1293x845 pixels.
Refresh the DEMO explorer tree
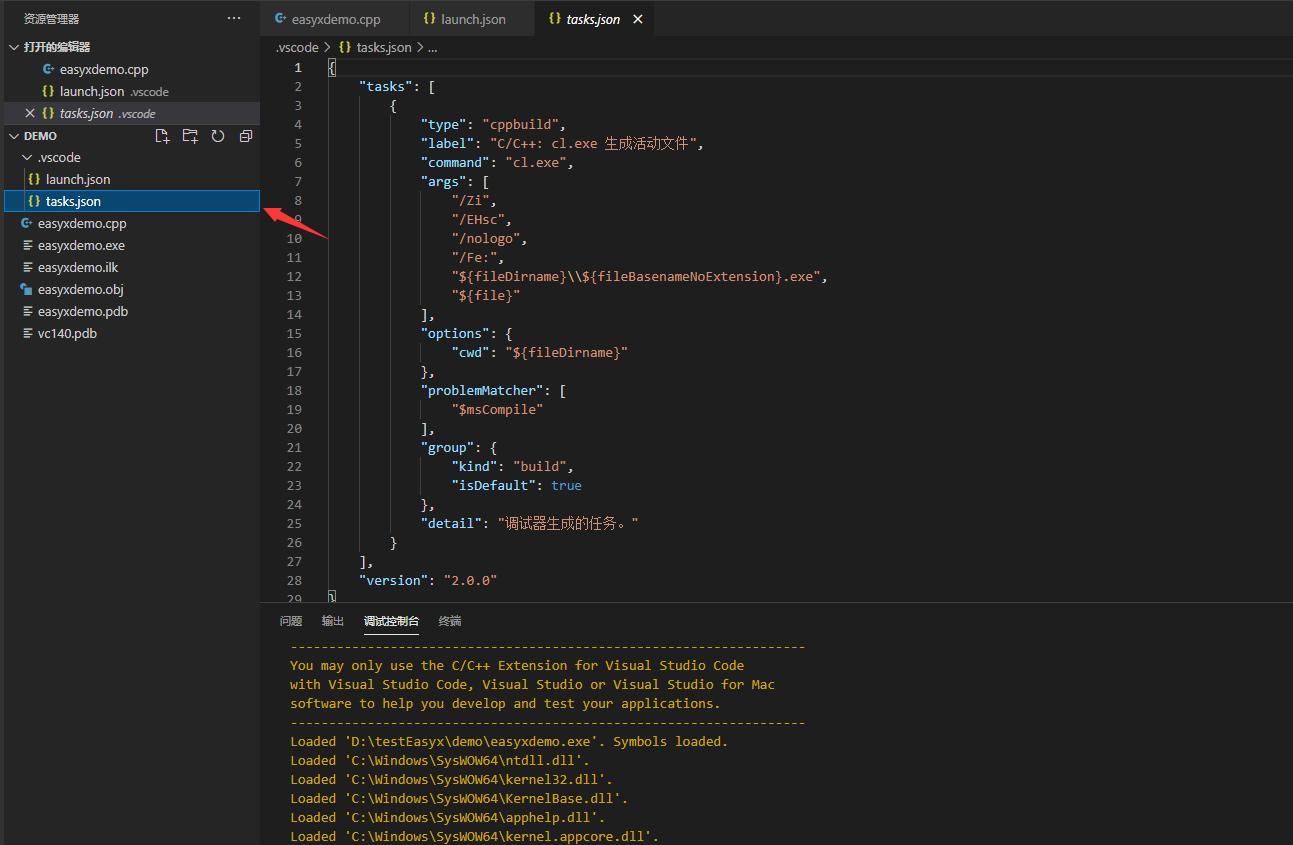click(x=218, y=136)
